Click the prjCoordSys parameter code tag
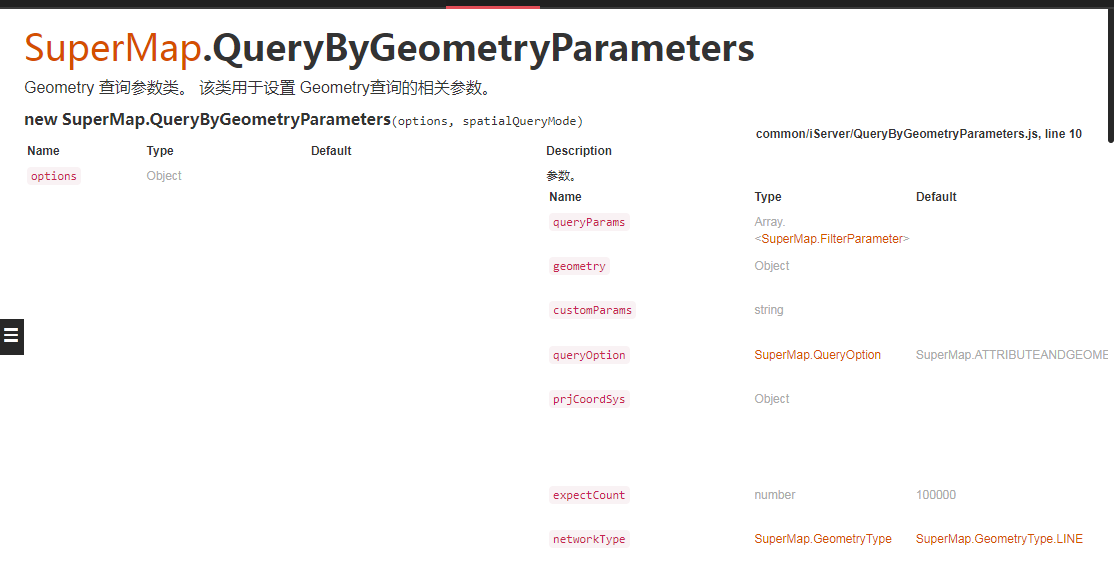1114x564 pixels. (x=589, y=398)
